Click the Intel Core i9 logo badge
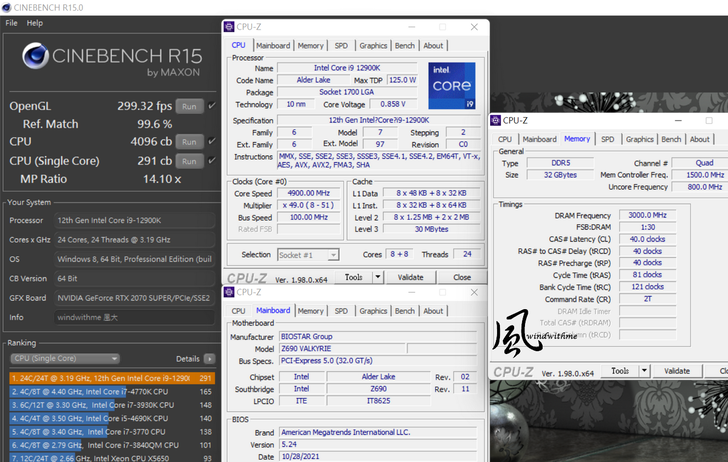Image resolution: width=728 pixels, height=462 pixels. [x=451, y=86]
